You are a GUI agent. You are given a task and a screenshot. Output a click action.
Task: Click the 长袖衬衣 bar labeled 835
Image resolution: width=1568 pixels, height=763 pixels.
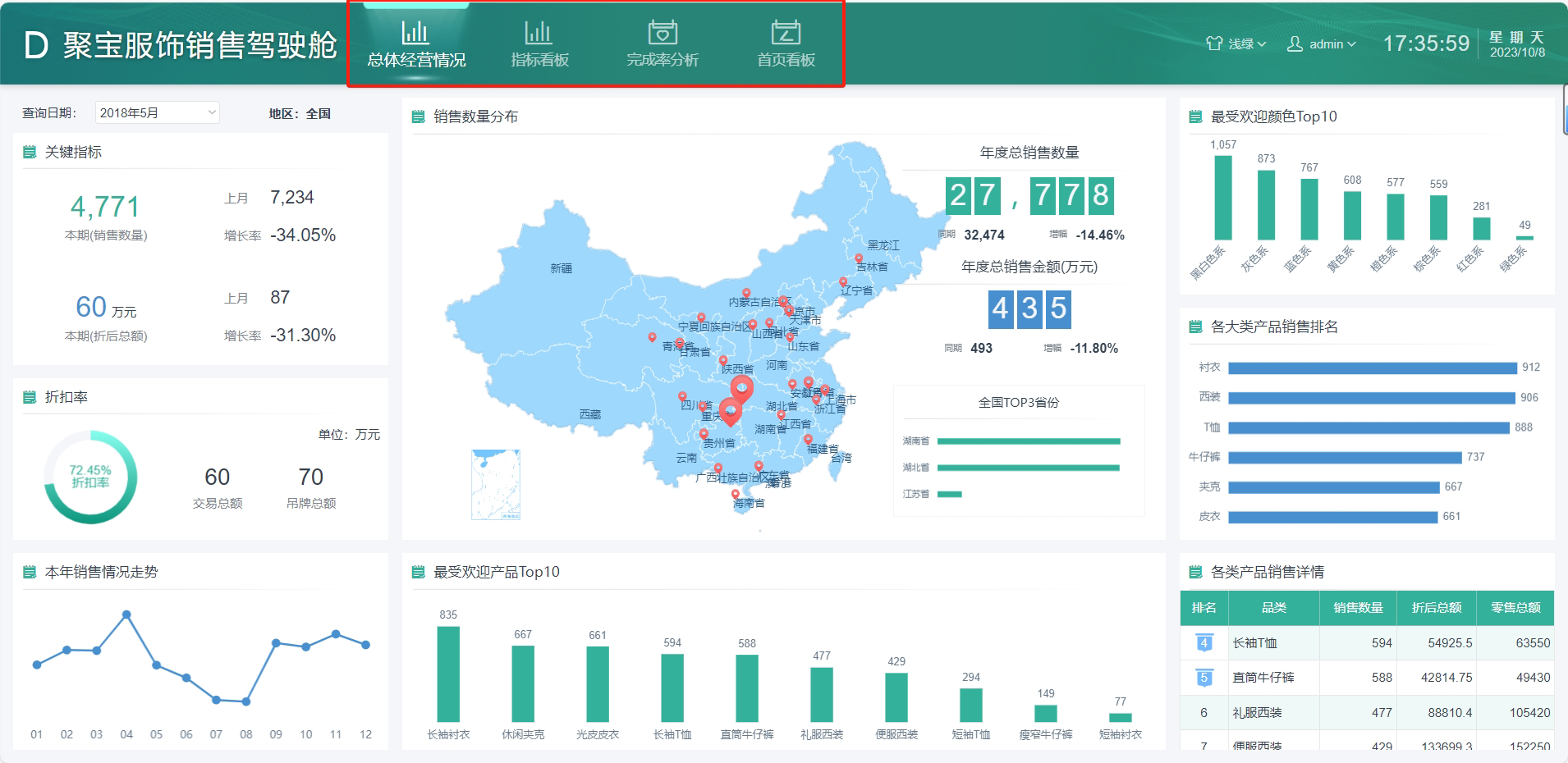click(x=448, y=674)
